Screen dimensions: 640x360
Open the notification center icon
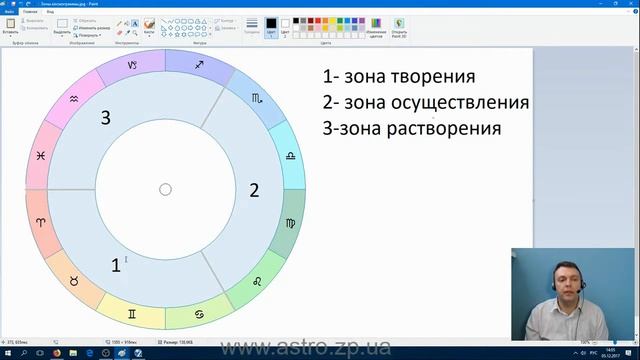[629, 353]
